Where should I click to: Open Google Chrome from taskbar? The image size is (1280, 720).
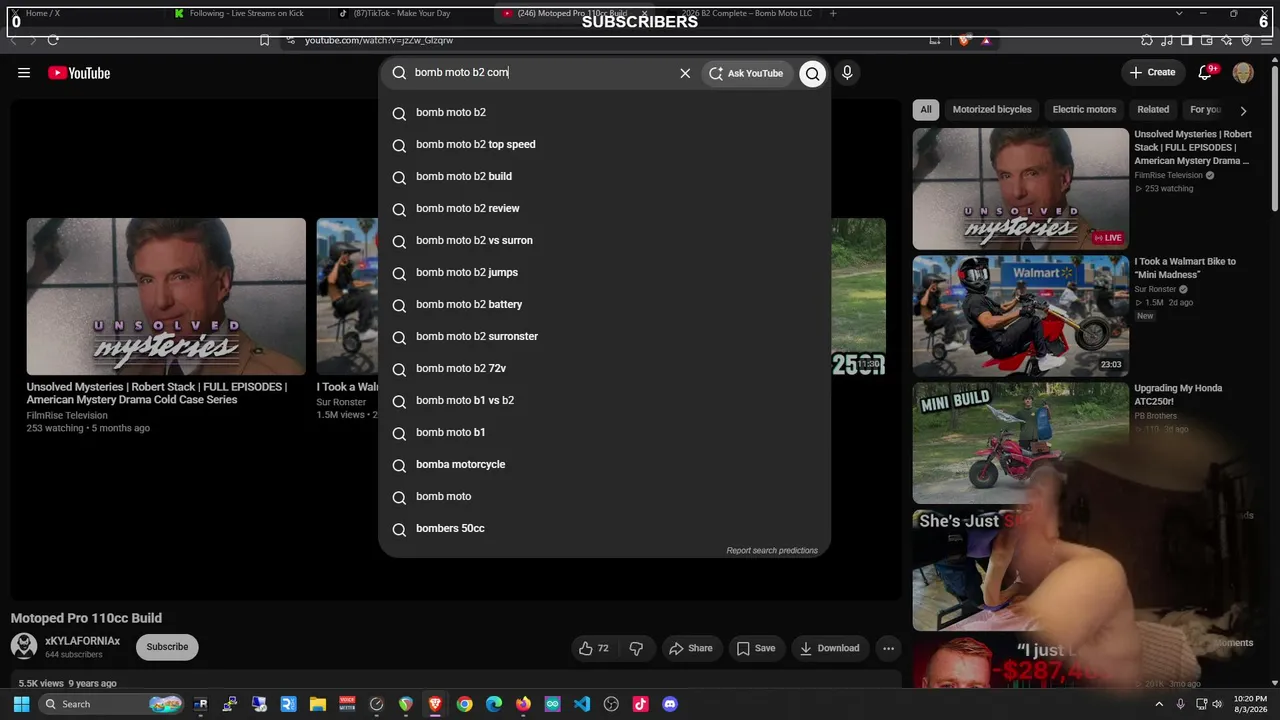(x=464, y=704)
